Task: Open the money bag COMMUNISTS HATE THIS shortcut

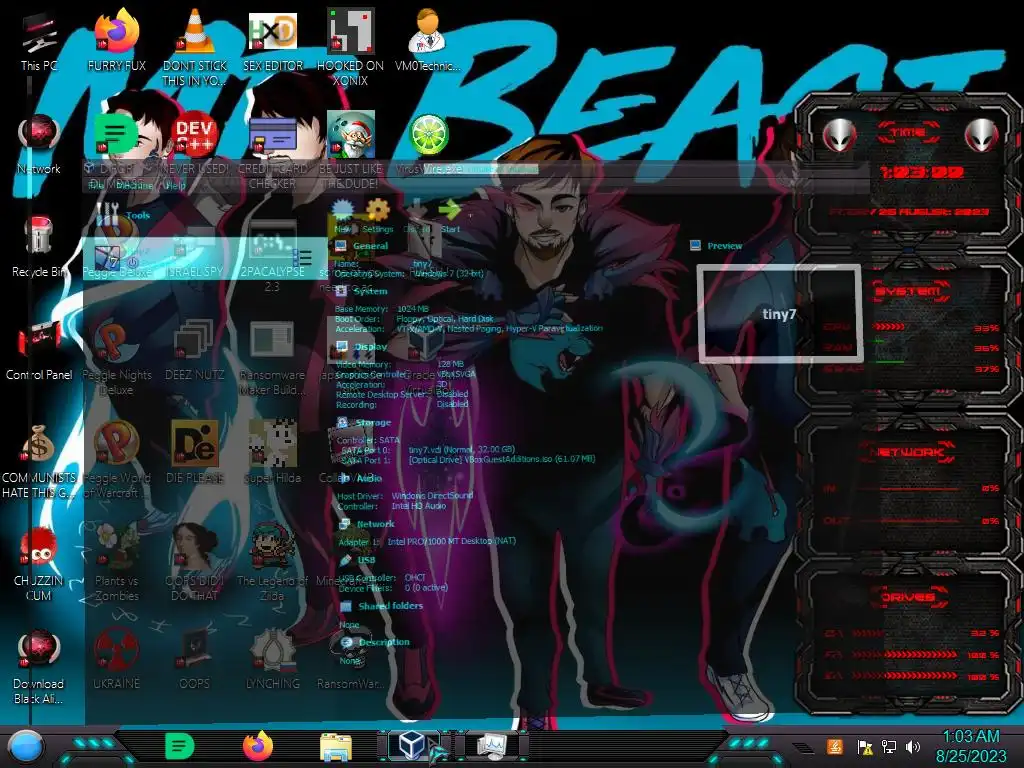Action: click(x=39, y=461)
